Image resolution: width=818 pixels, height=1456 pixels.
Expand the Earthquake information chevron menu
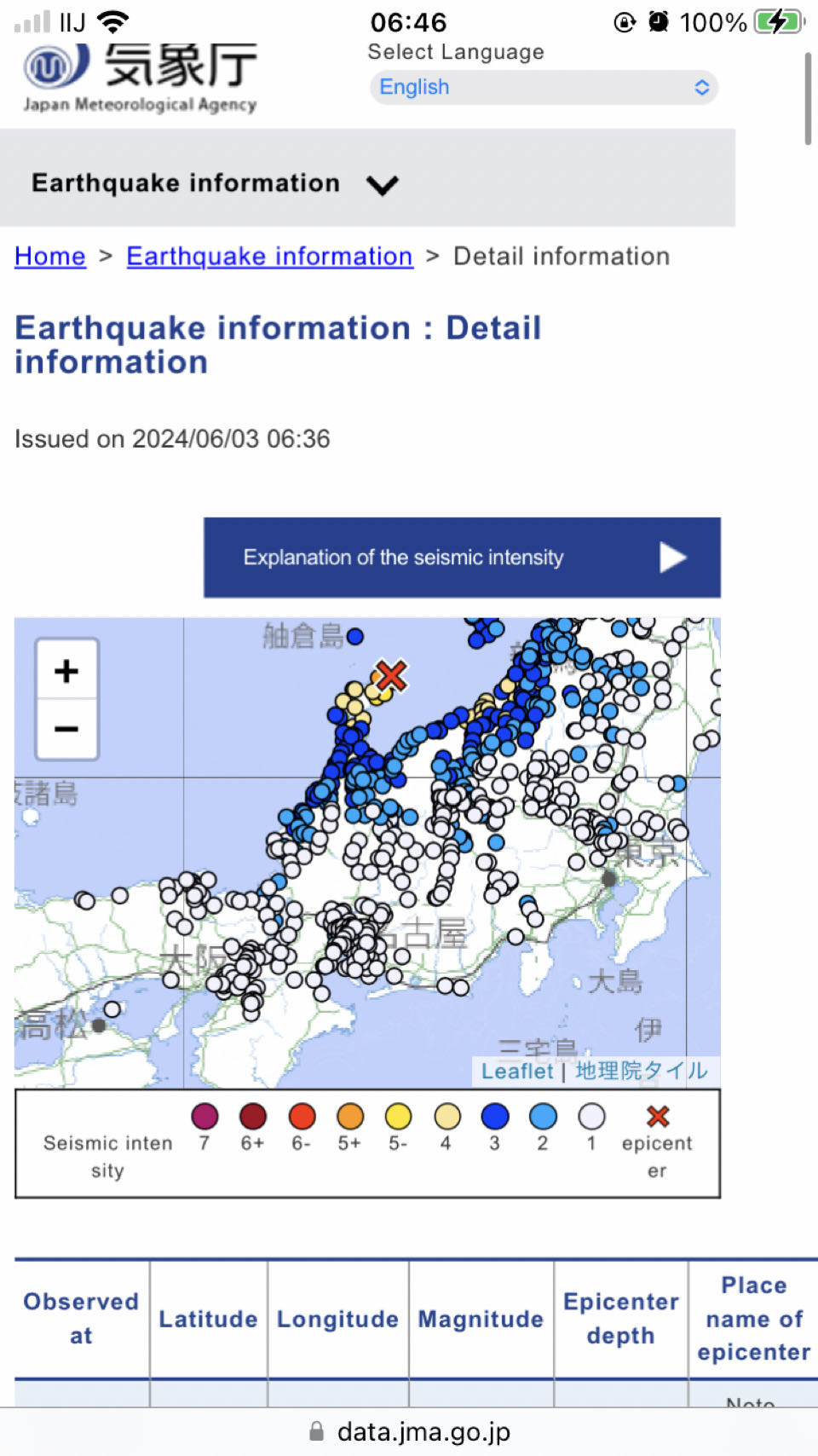[x=383, y=184]
